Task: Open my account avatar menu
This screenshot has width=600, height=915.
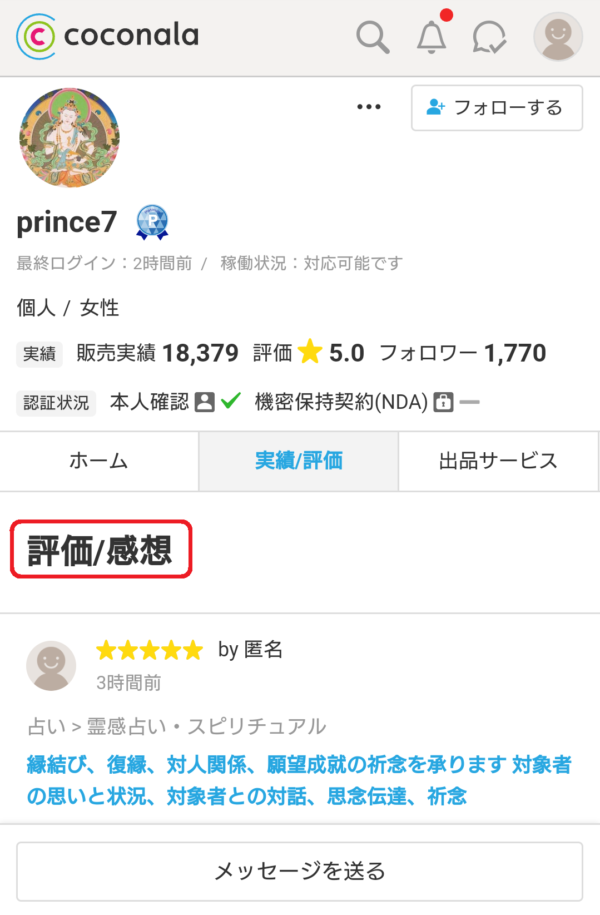Action: point(558,38)
